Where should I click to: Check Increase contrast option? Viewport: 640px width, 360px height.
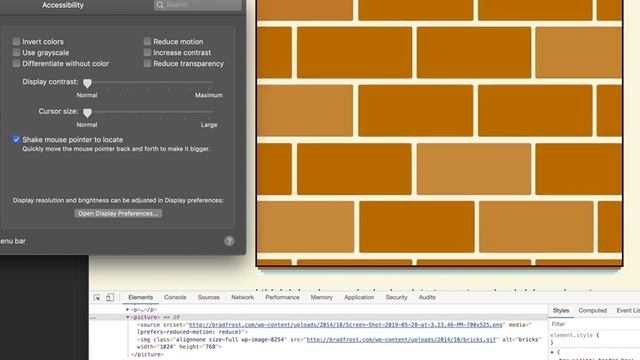147,53
